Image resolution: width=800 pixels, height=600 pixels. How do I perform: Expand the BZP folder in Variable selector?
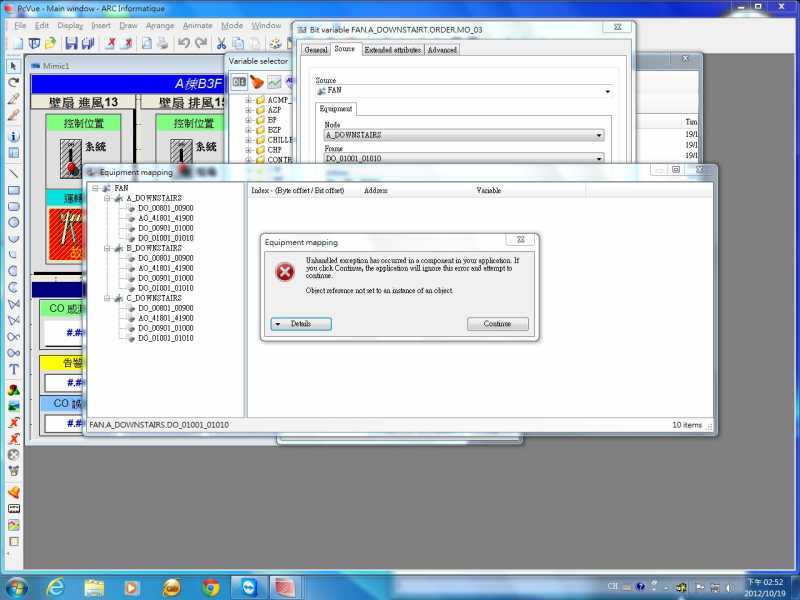point(248,130)
